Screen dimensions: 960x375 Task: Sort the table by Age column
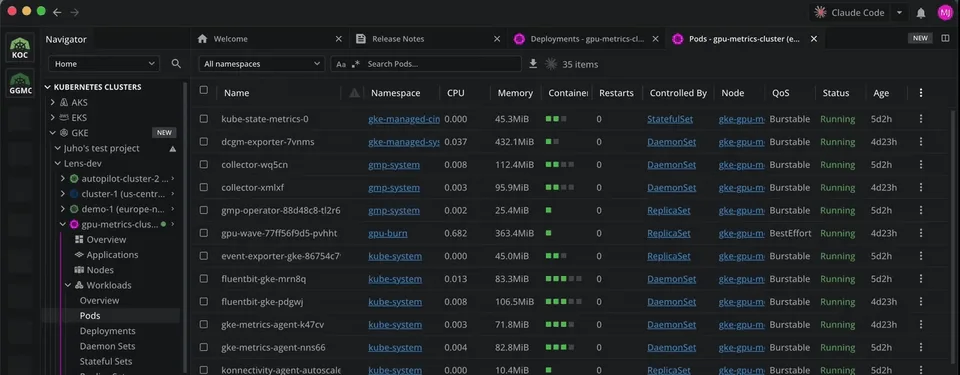click(881, 93)
